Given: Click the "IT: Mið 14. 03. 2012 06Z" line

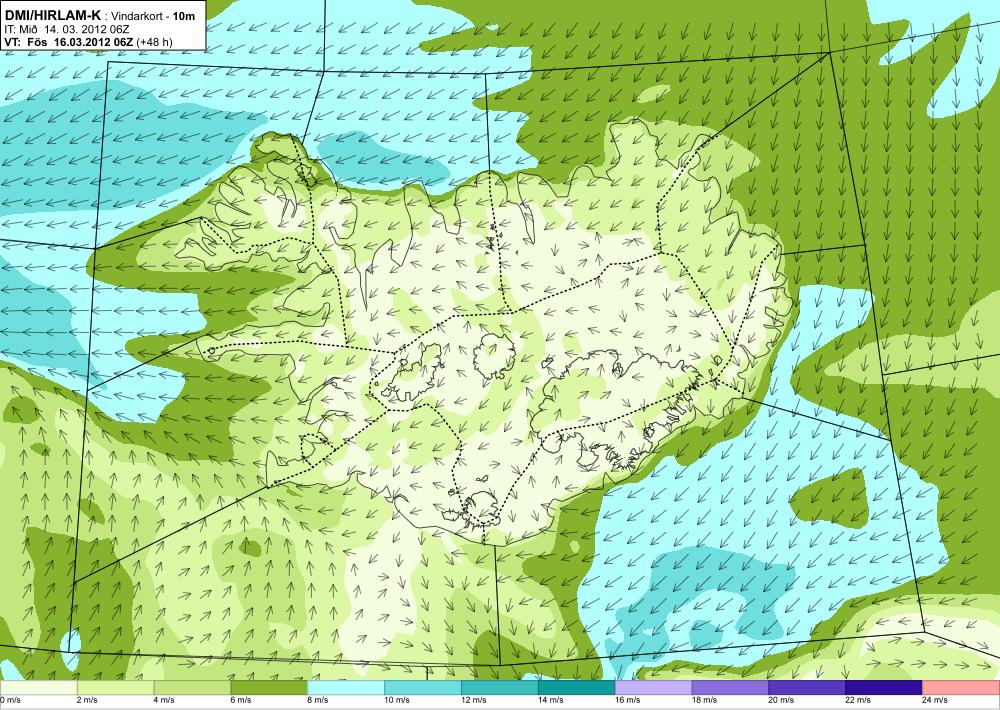Looking at the screenshot, I should [68, 29].
